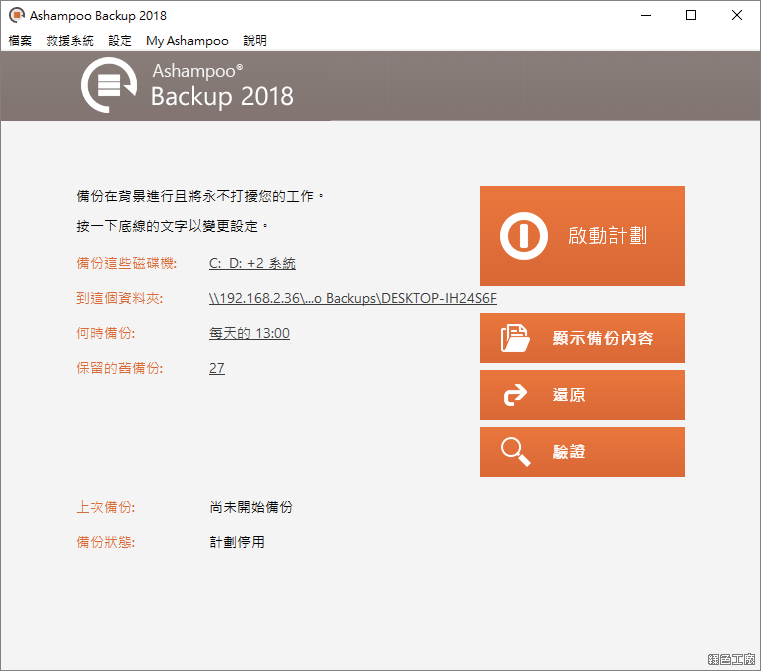This screenshot has height=671, width=761.
Task: Change drives via 'C: D: +2 系統' link
Action: [252, 263]
